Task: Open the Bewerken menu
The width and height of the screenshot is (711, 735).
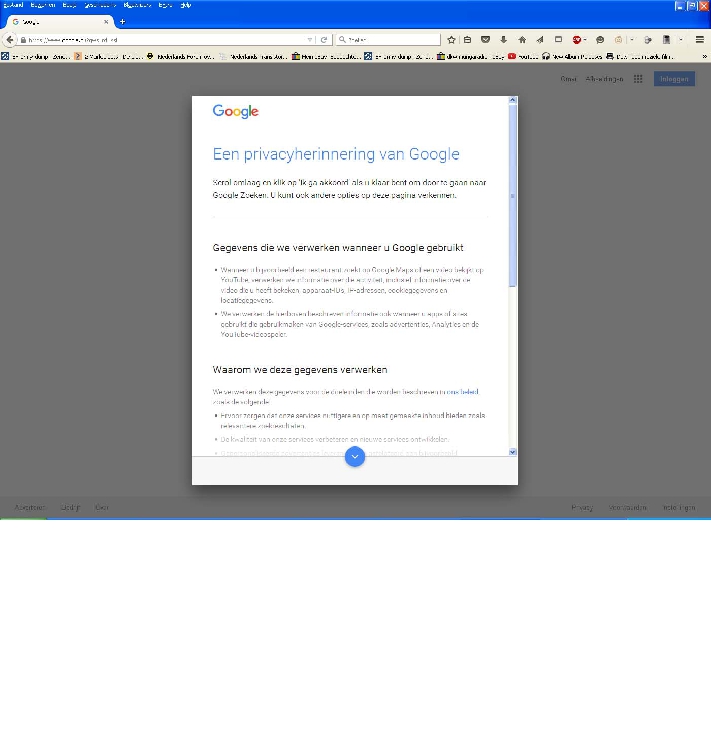Action: pyautogui.click(x=43, y=5)
